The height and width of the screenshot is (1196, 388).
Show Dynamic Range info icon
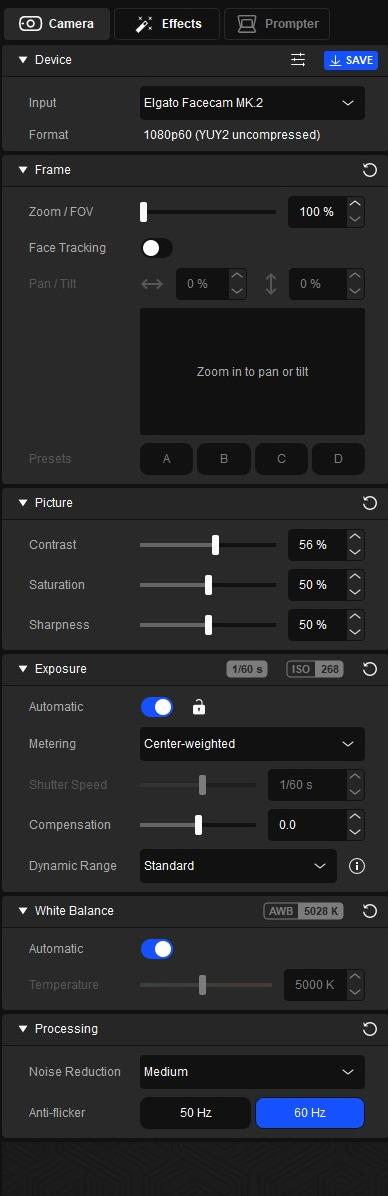357,866
